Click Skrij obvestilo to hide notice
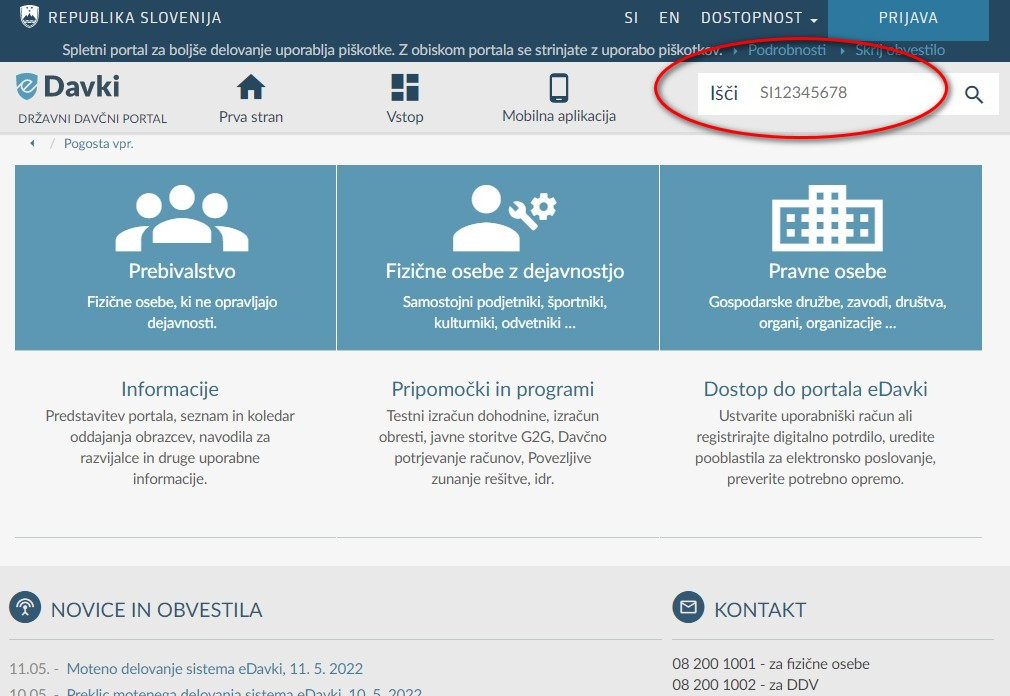 click(x=900, y=50)
